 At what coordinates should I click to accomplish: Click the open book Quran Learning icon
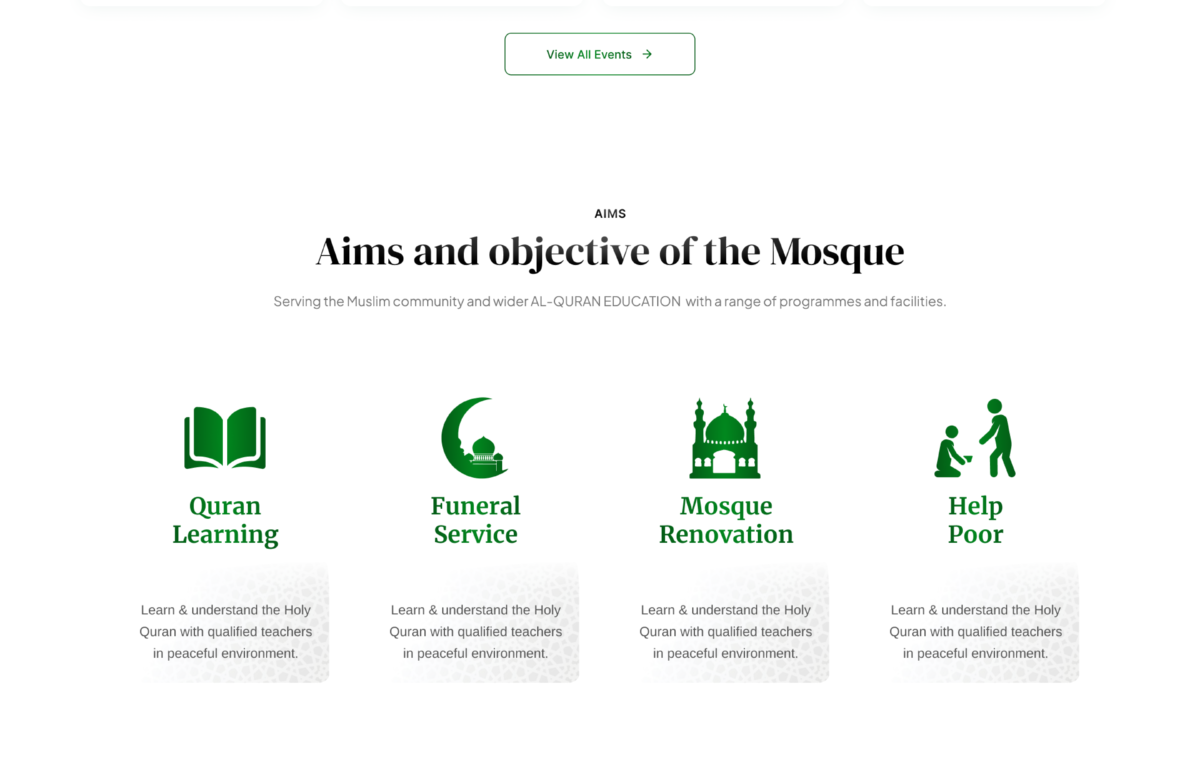225,438
